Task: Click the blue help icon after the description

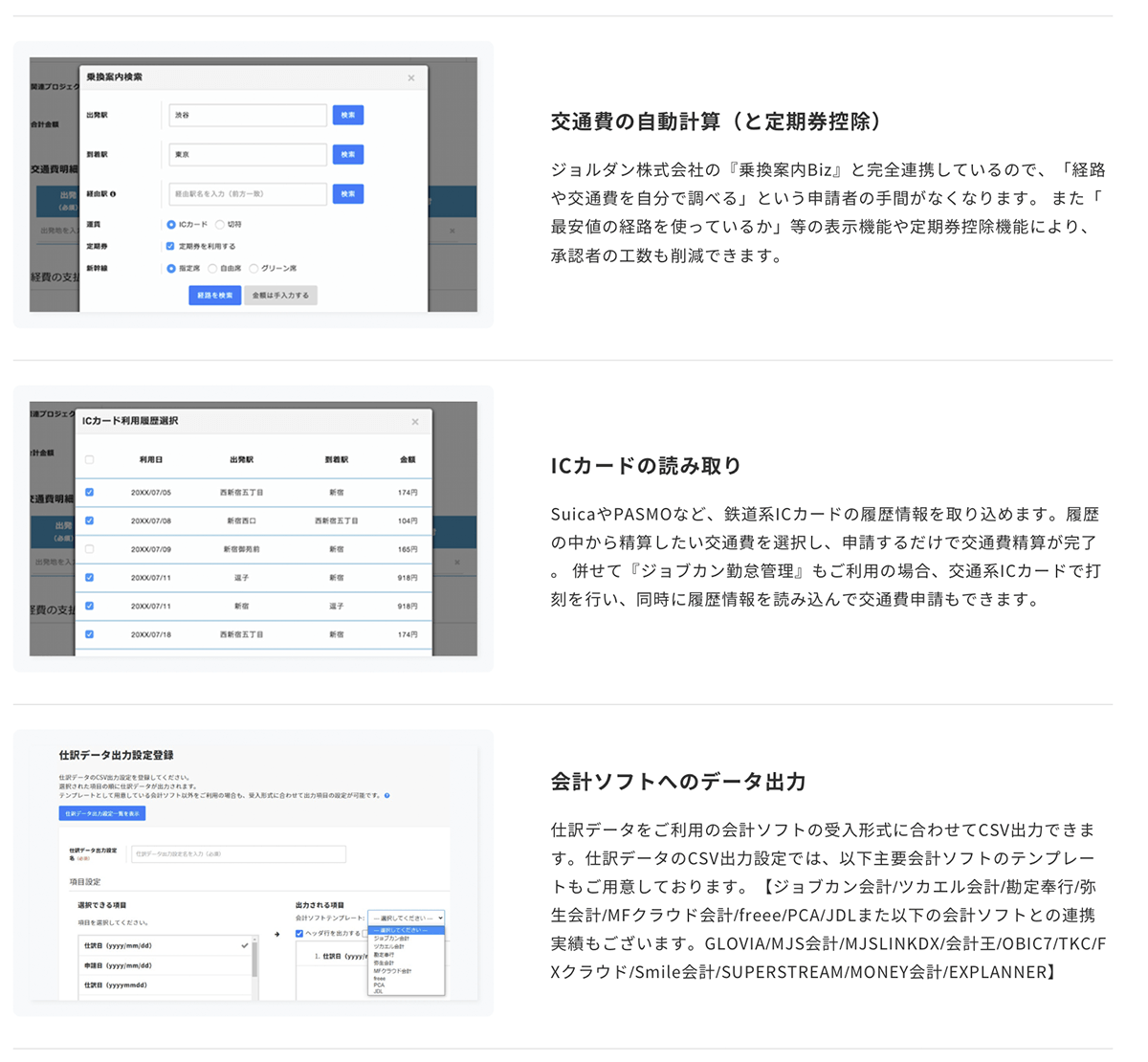Action: coord(386,795)
